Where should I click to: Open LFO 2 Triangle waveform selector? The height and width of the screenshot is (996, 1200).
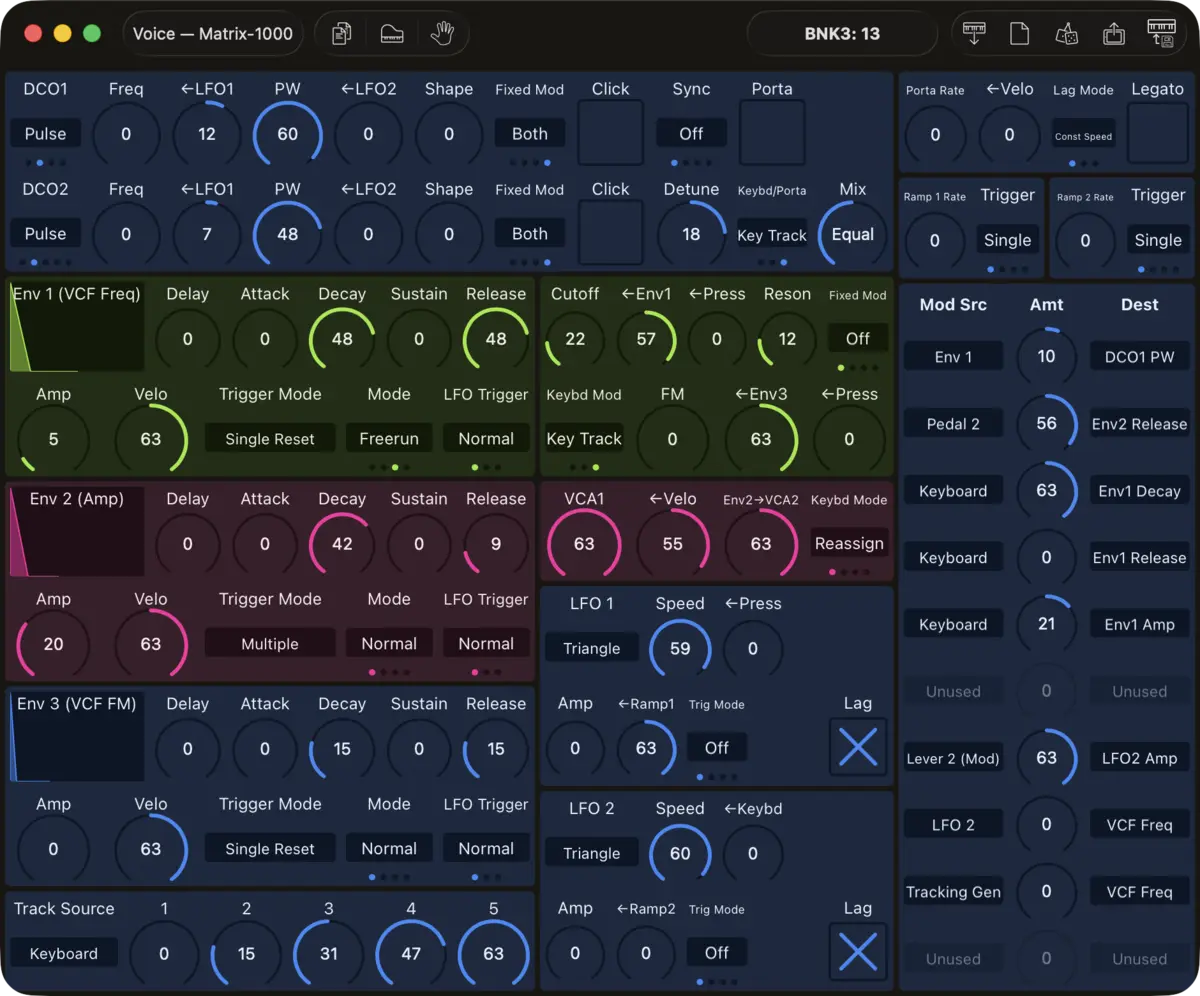tap(592, 853)
